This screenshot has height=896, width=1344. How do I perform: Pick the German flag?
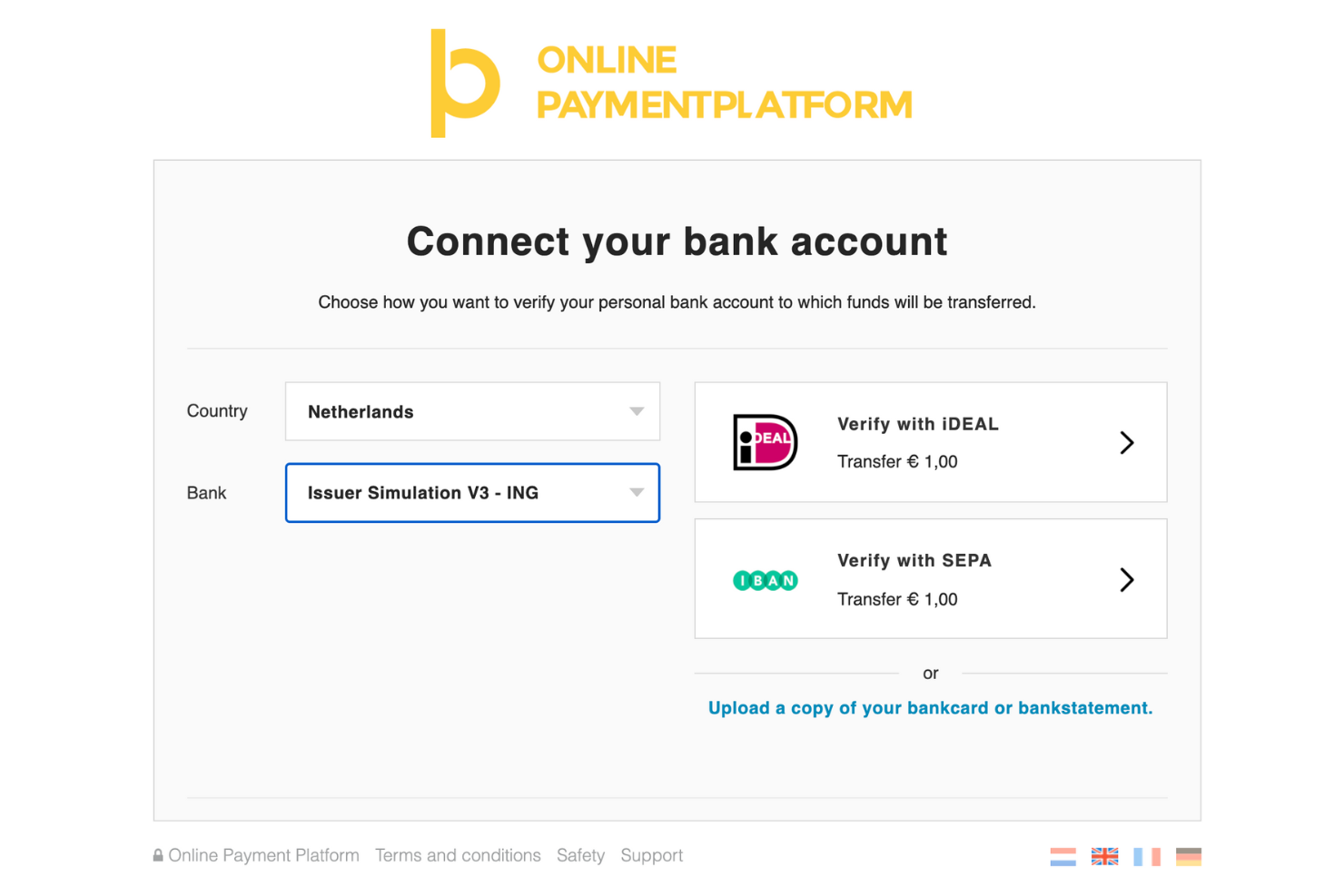click(x=1190, y=855)
